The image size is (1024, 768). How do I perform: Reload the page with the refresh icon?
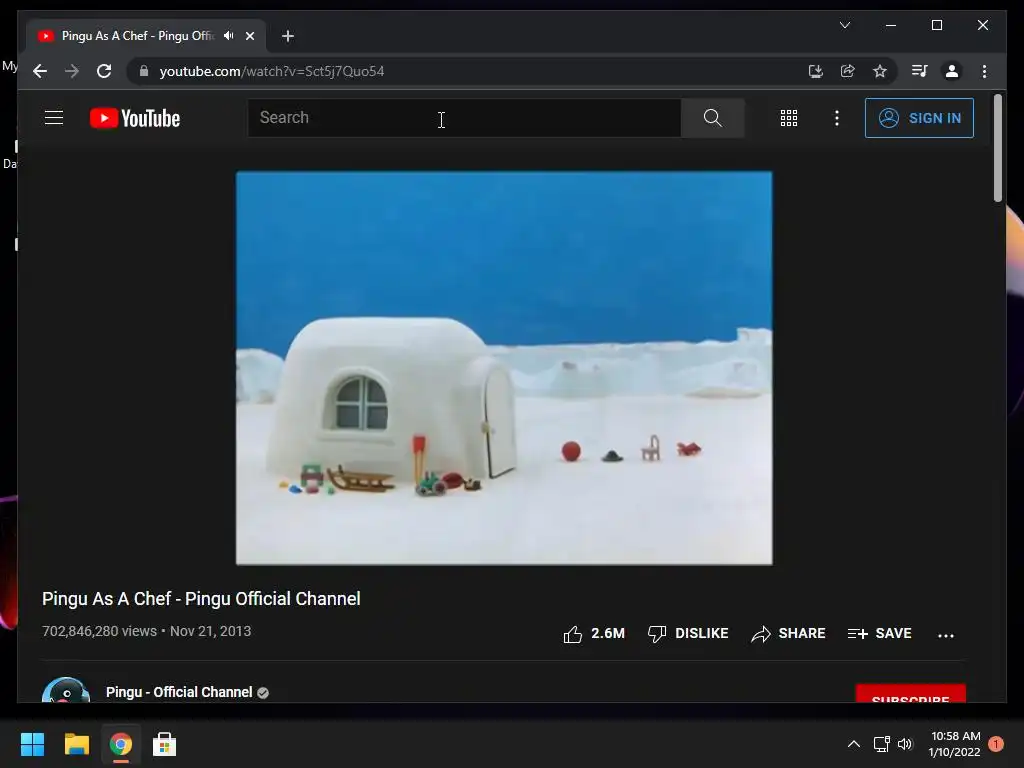click(x=104, y=71)
